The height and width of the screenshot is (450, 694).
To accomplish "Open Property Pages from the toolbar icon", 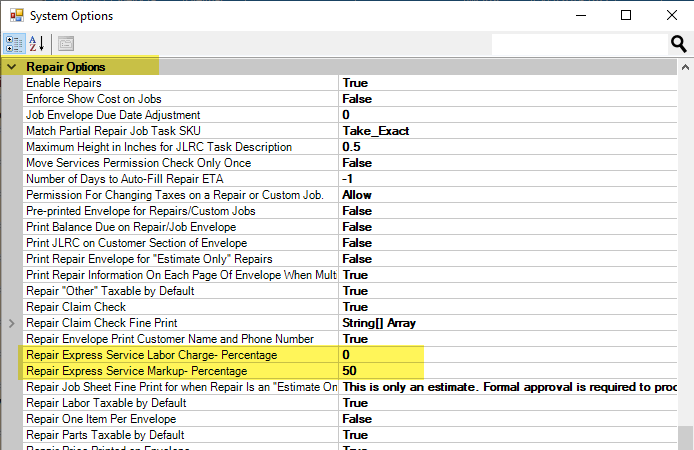I will tap(66, 44).
